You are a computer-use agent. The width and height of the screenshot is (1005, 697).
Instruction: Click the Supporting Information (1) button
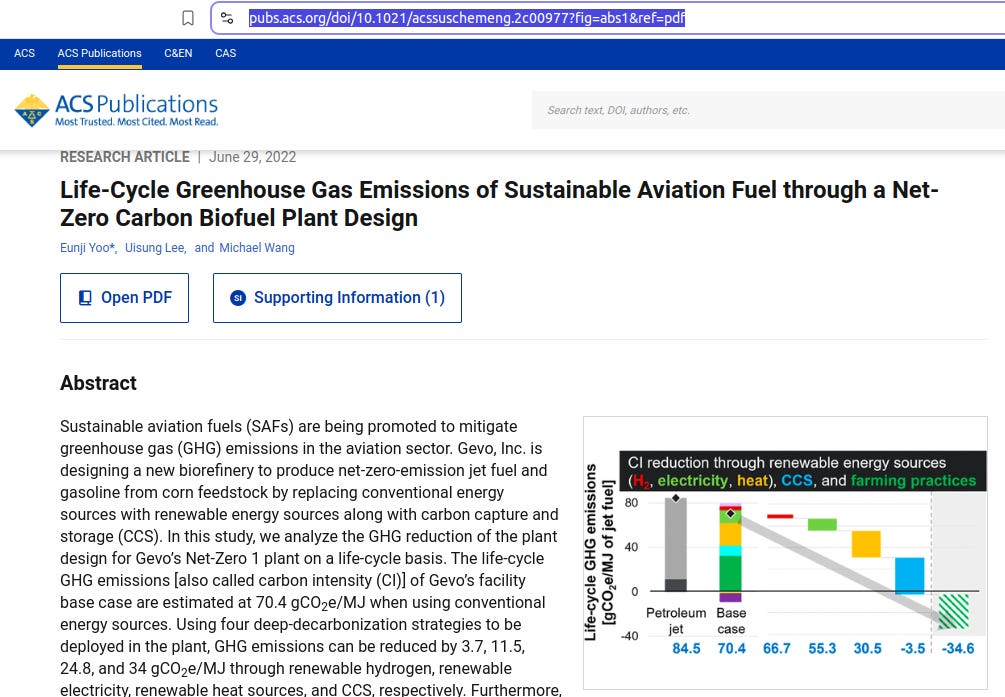[x=337, y=298]
